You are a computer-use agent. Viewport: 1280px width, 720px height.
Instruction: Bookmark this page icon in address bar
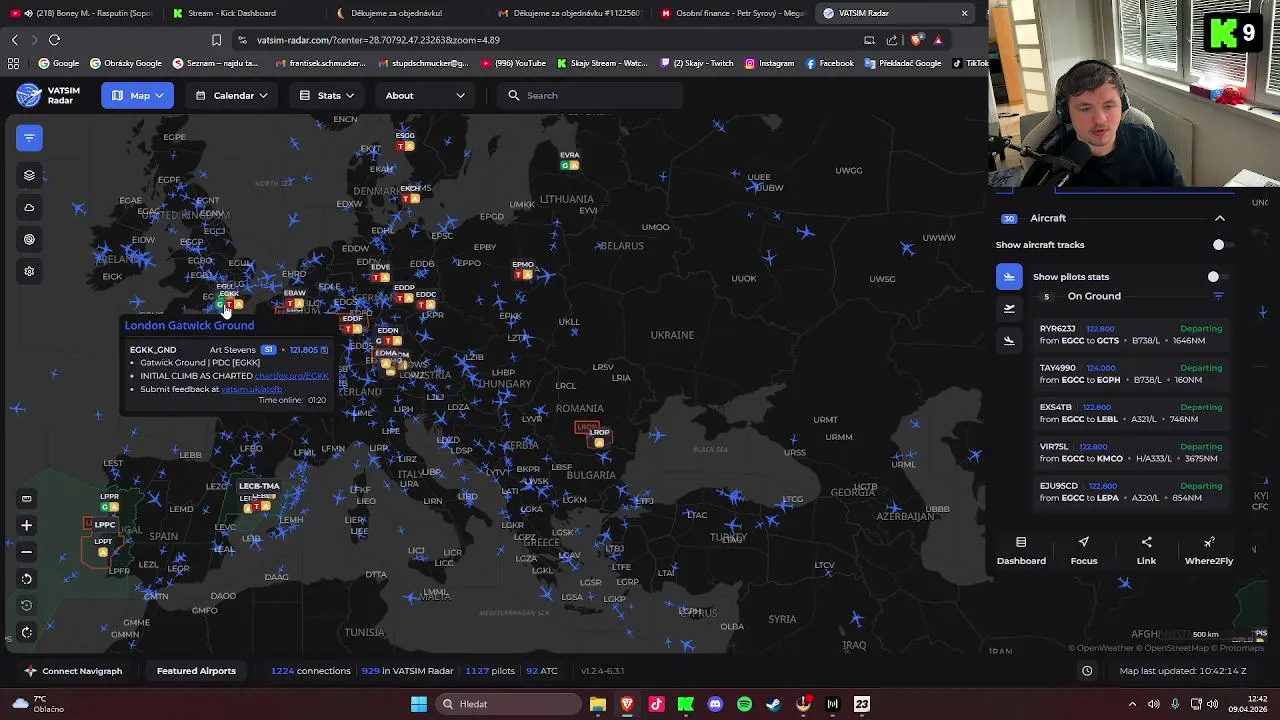pos(216,40)
